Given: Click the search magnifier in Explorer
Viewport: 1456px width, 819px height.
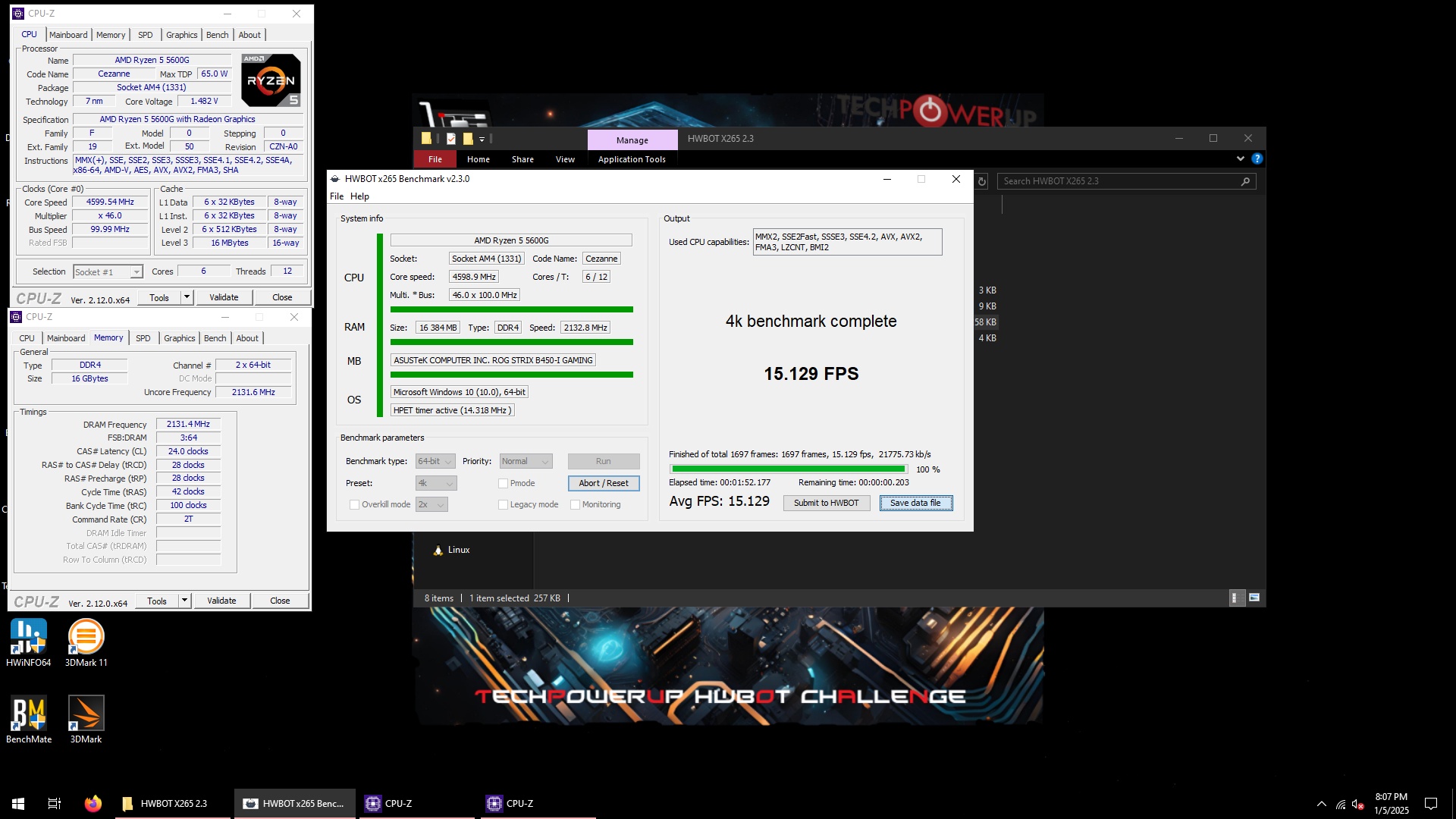Looking at the screenshot, I should click(x=1245, y=181).
